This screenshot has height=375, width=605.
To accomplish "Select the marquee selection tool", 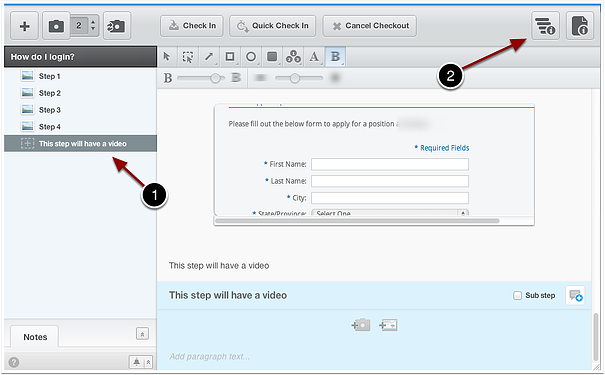I will click(188, 57).
